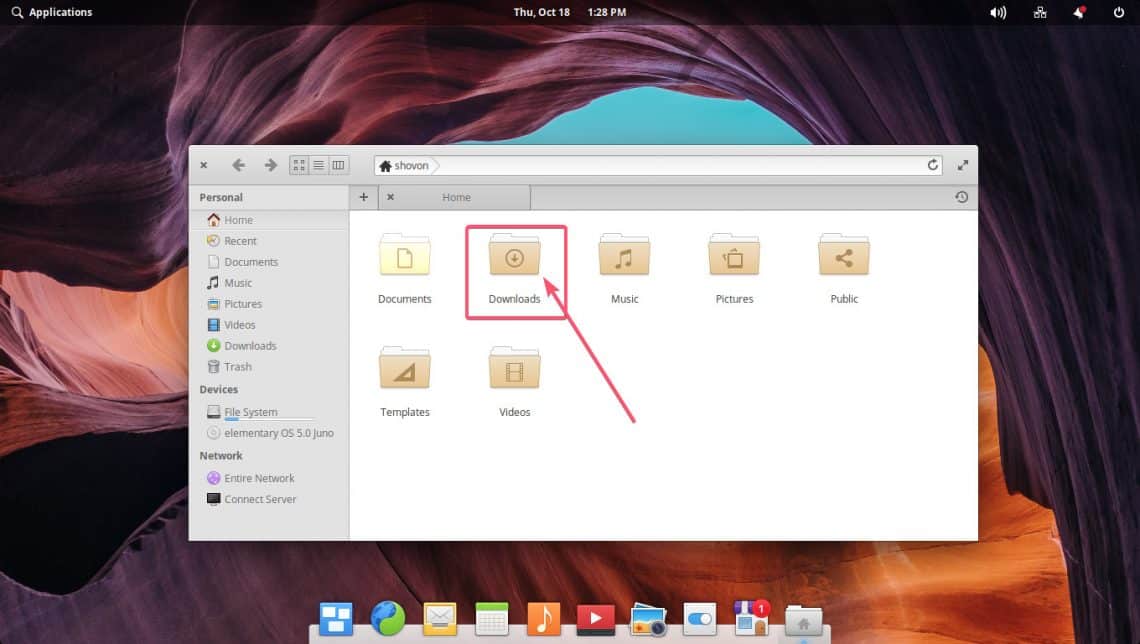The image size is (1140, 644).
Task: Collapse the Devices sidebar section
Action: pyautogui.click(x=219, y=390)
